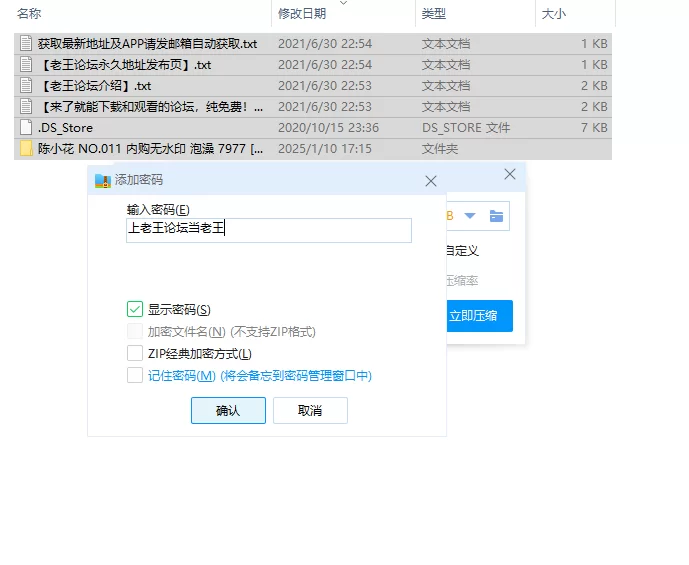Image resolution: width=689 pixels, height=565 pixels.
Task: Uncheck 显示密码(S) checkbox
Action: [x=135, y=309]
